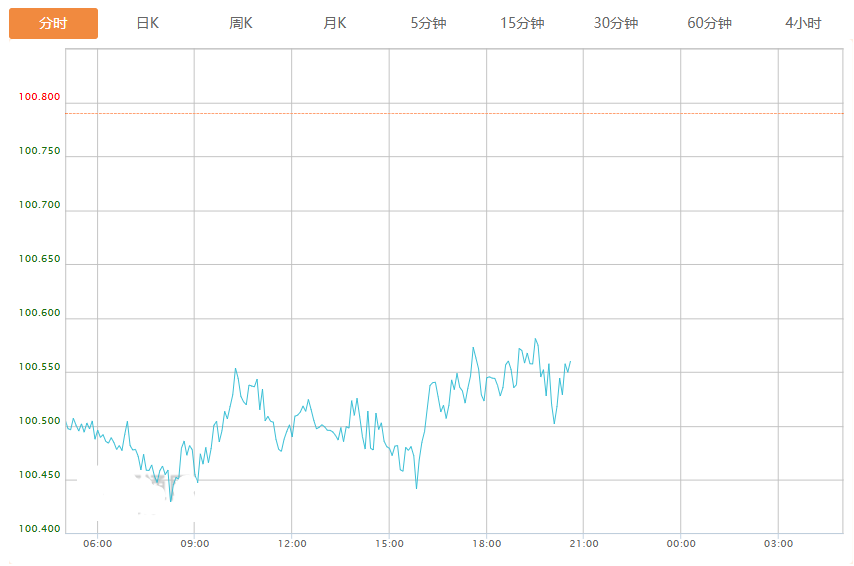
Task: Switch to the 日K chart tab
Action: click(148, 23)
